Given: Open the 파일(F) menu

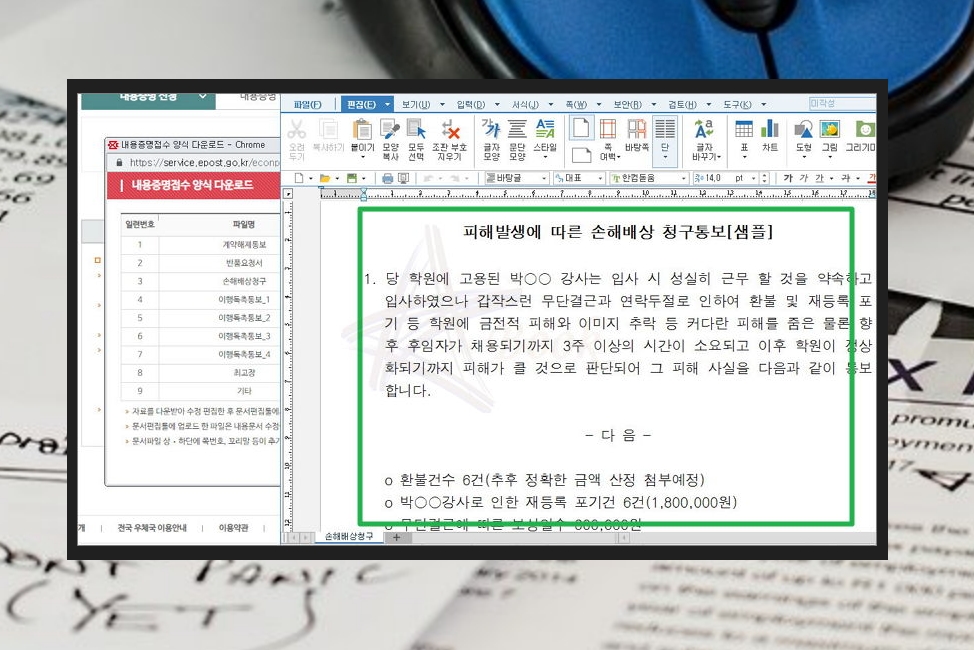Looking at the screenshot, I should 307,104.
